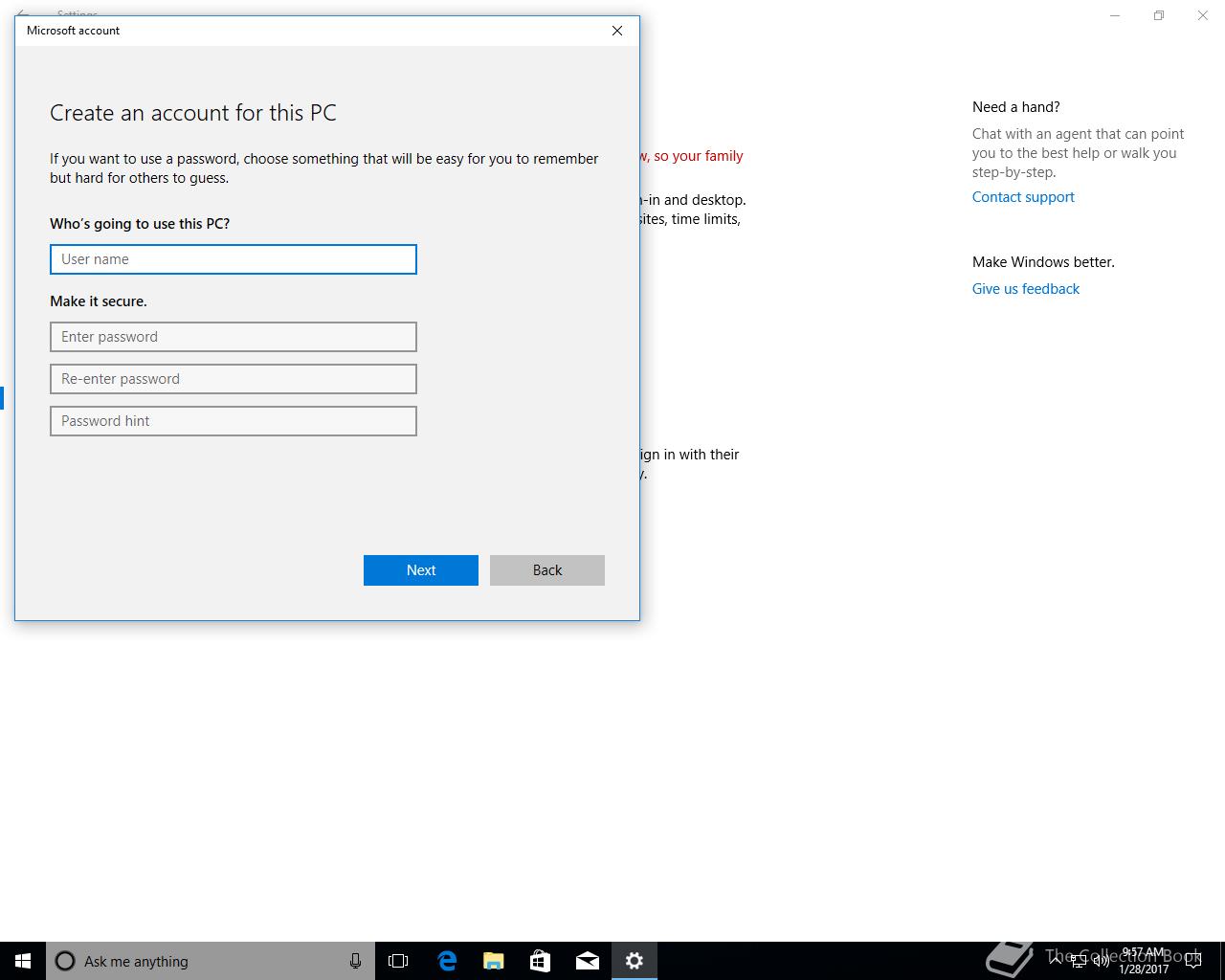
Task: Click the taskbar clock and date
Action: point(1144,961)
